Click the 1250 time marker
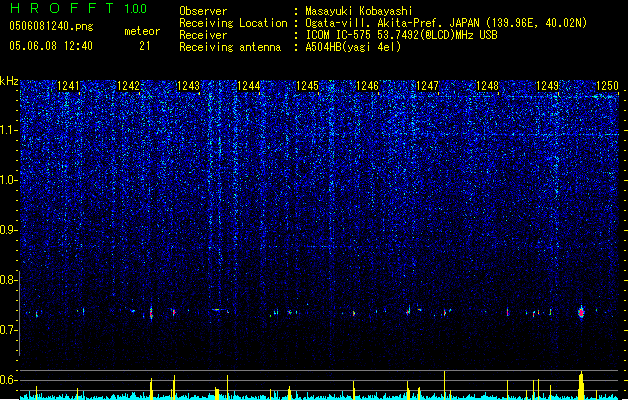Viewport: 629px width, 400px height. pos(607,86)
